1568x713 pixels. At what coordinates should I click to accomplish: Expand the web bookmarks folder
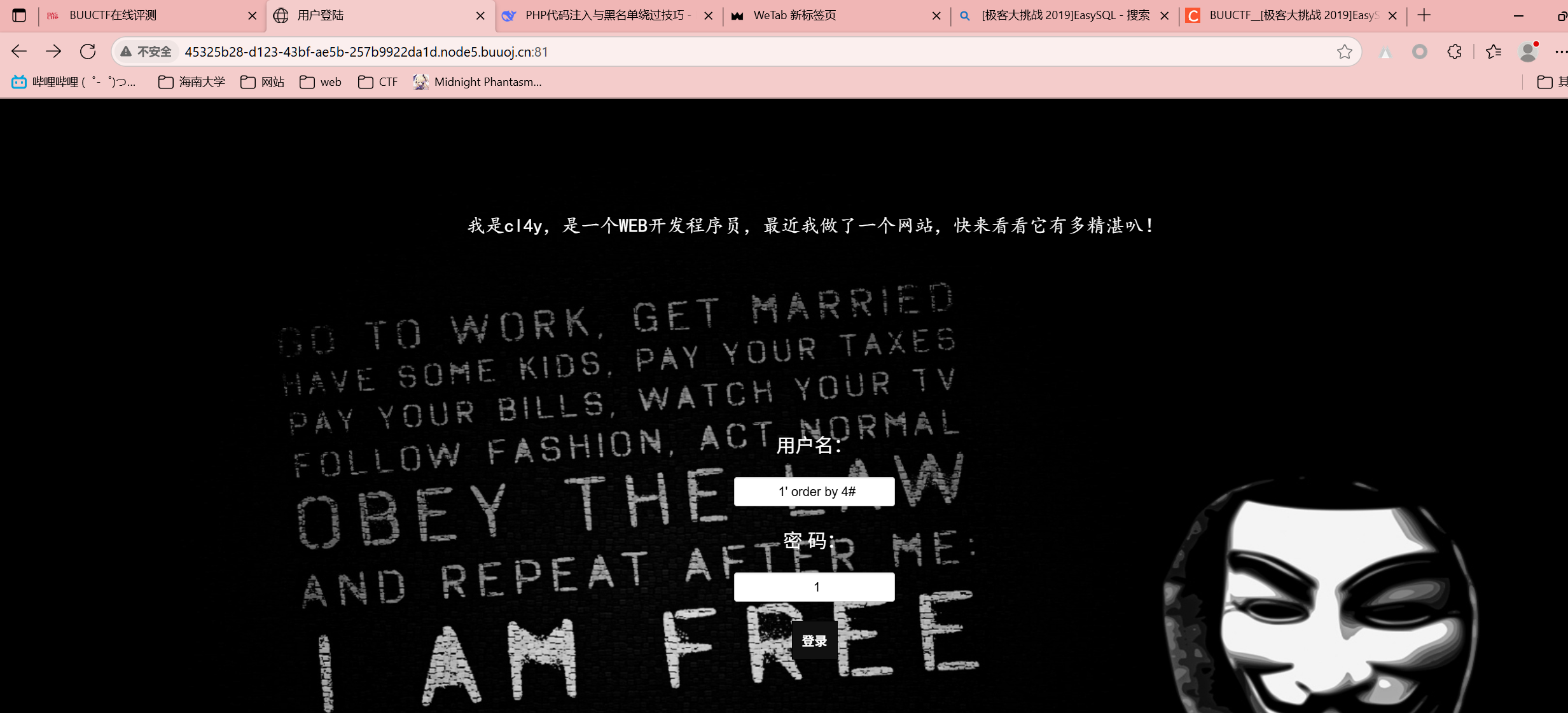coord(321,82)
